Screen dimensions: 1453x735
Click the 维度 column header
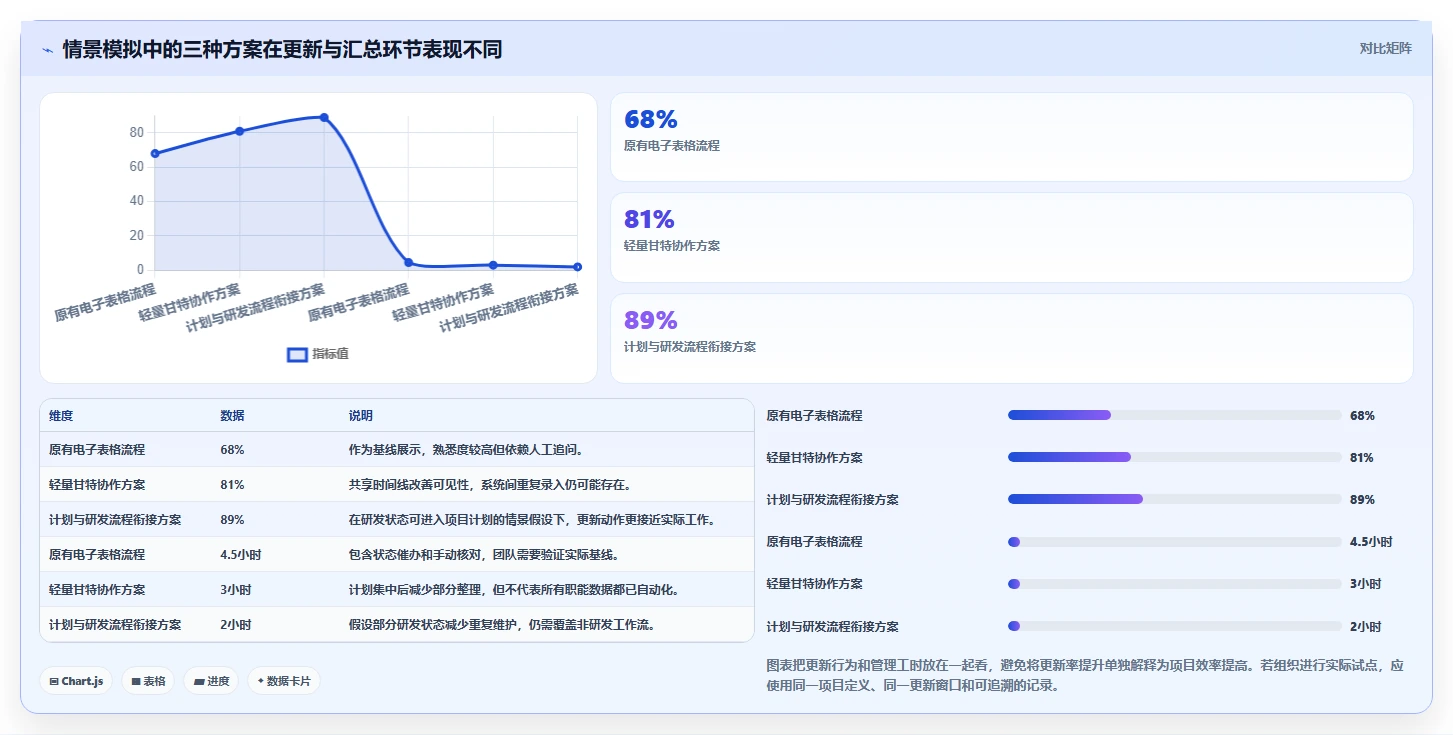pyautogui.click(x=61, y=416)
